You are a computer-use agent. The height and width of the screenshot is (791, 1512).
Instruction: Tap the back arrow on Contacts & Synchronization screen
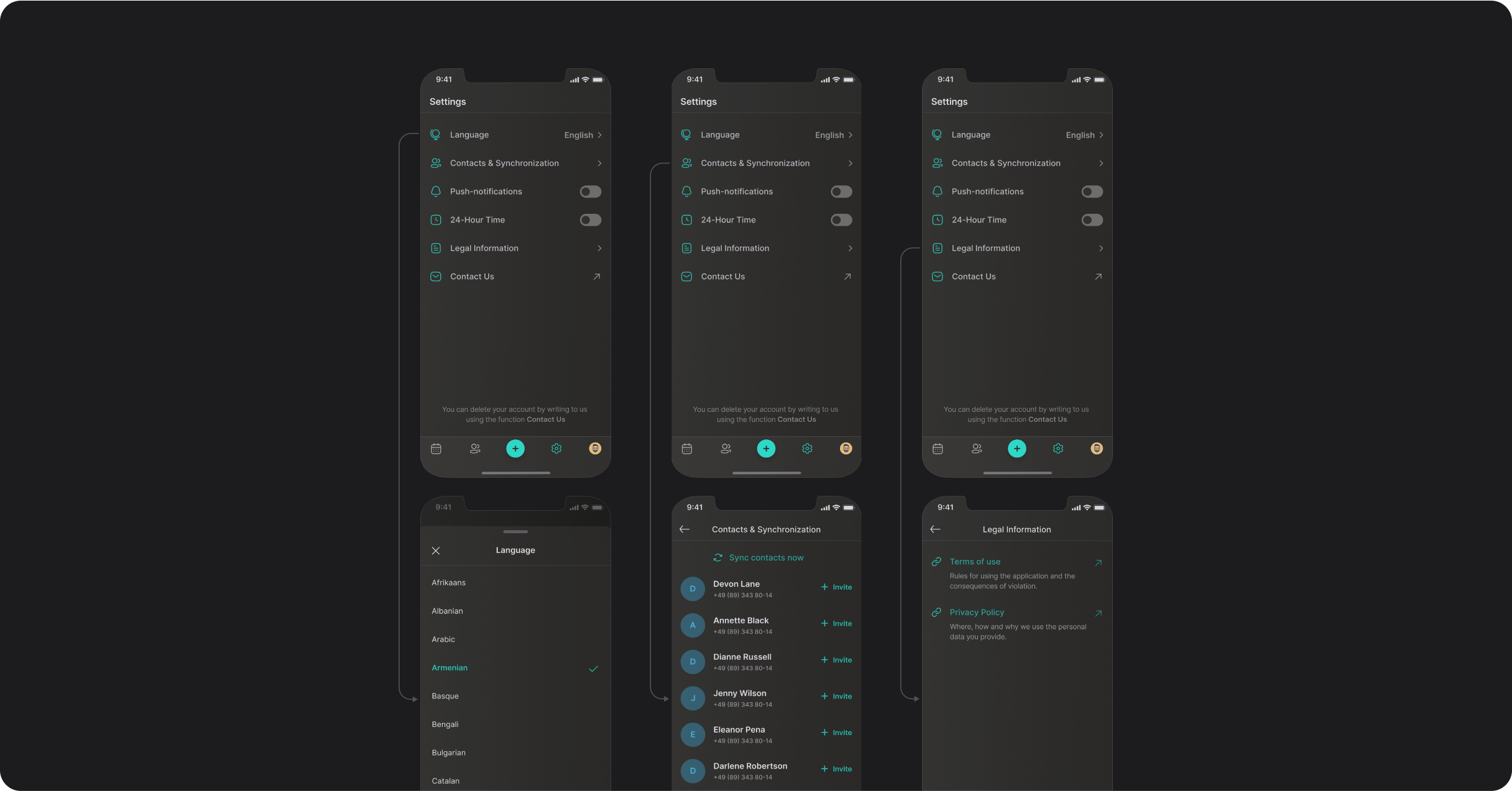point(685,529)
